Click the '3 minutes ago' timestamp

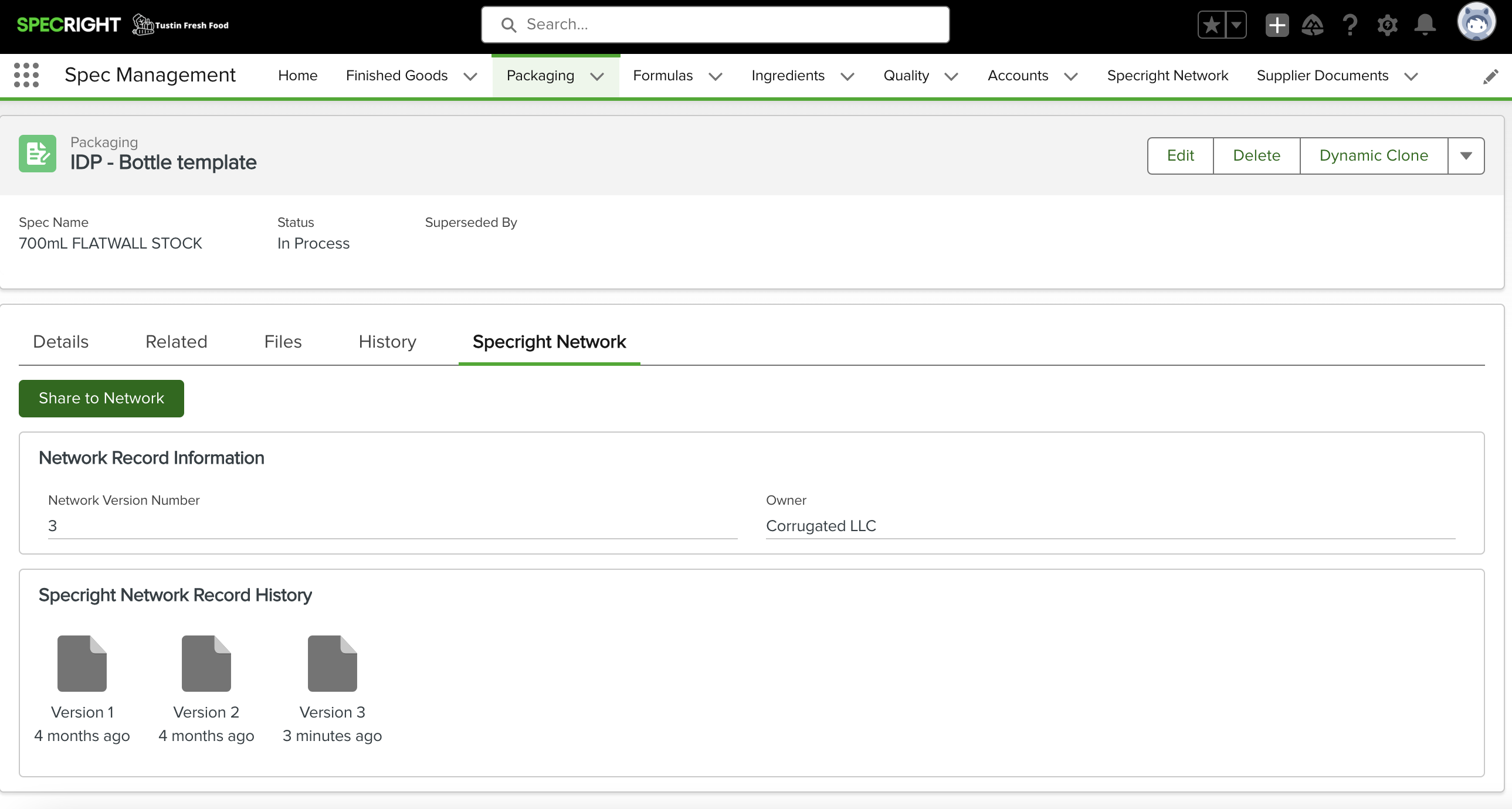332,736
